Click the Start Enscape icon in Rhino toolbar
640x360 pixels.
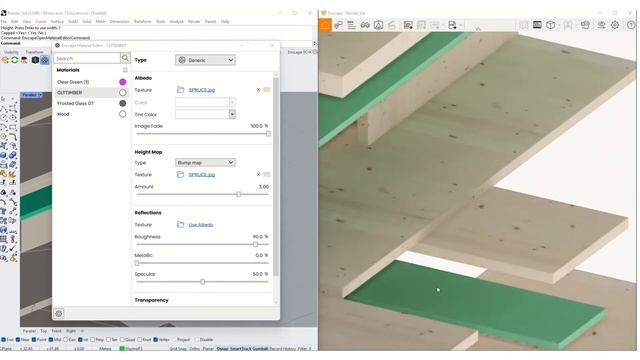point(5,60)
